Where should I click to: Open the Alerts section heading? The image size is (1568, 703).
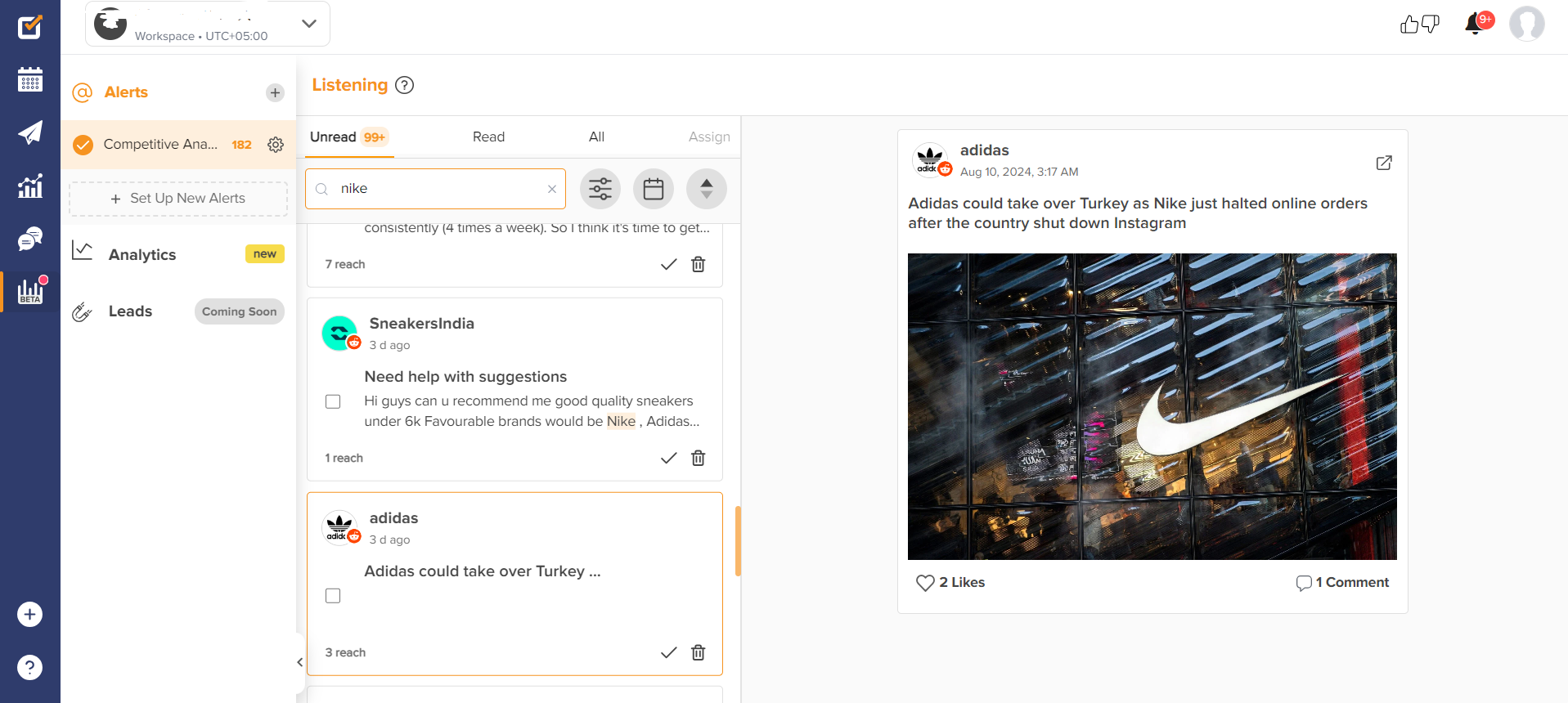126,92
